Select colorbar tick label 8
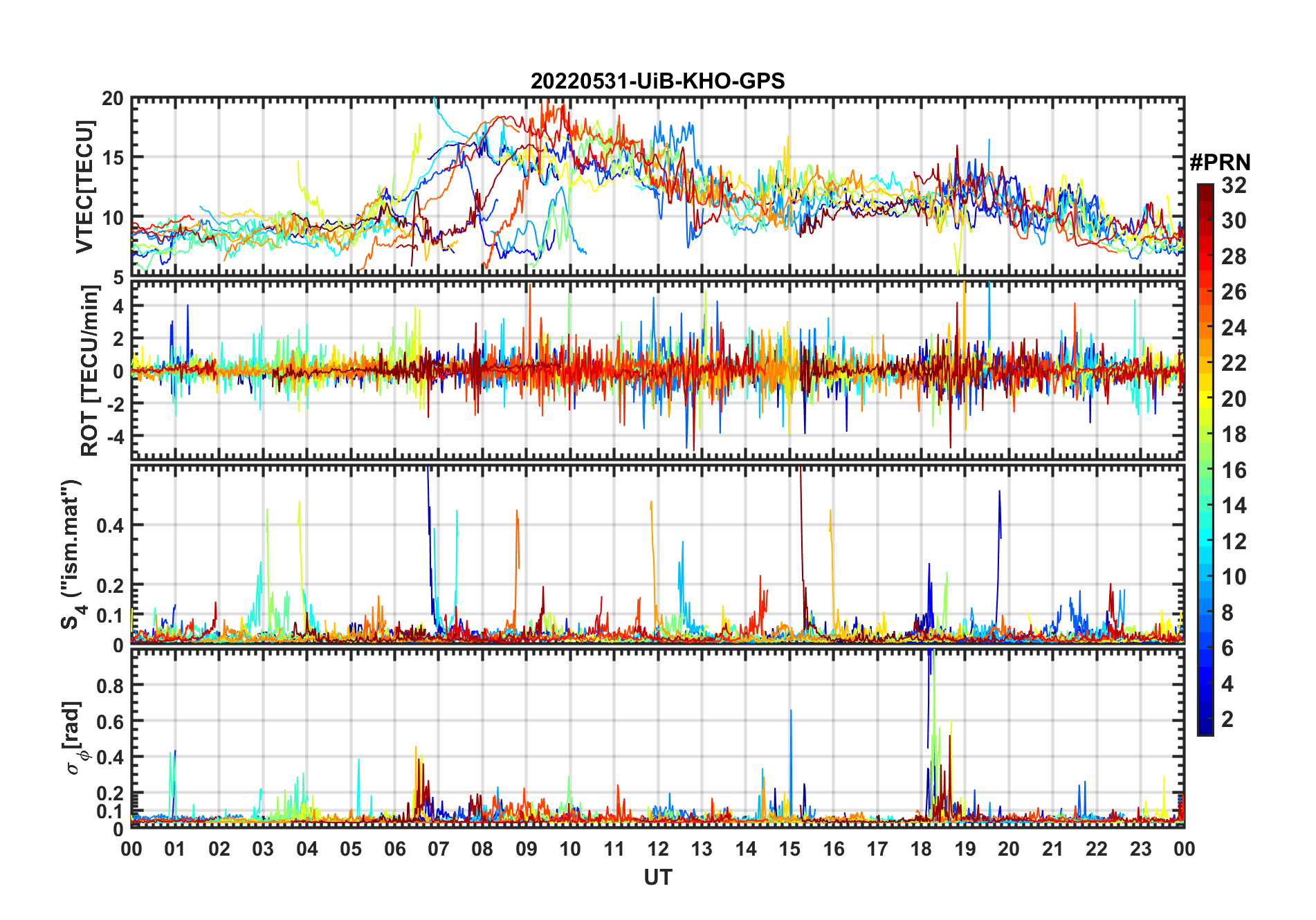 (x=1227, y=613)
